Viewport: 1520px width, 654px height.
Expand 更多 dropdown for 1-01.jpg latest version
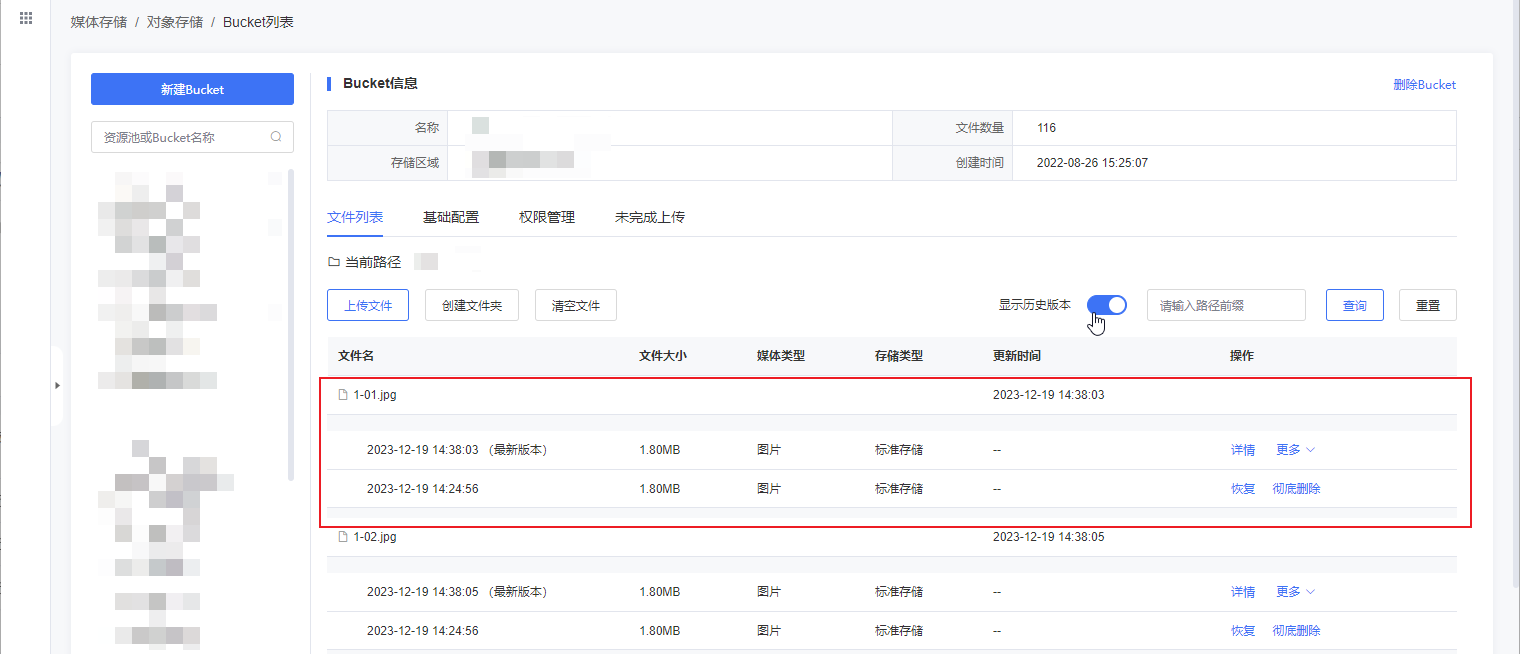1295,450
